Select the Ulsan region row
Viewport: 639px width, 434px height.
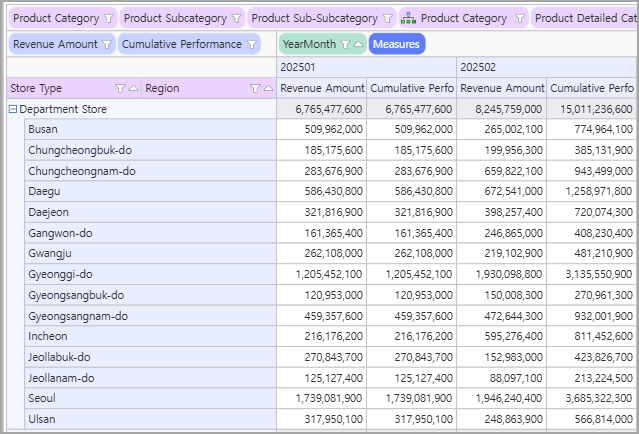(150, 419)
